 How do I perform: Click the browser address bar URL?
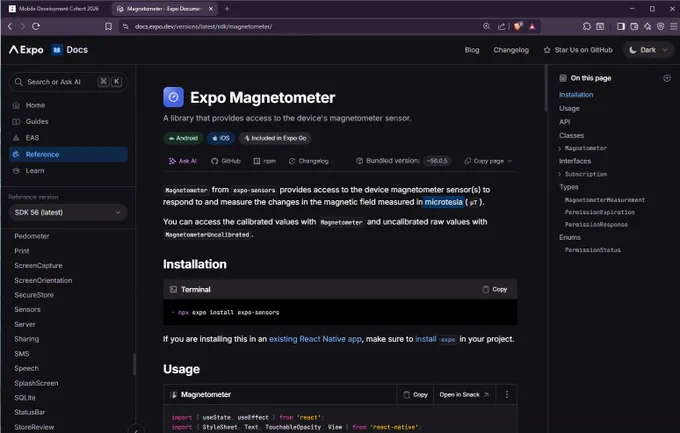pyautogui.click(x=203, y=26)
